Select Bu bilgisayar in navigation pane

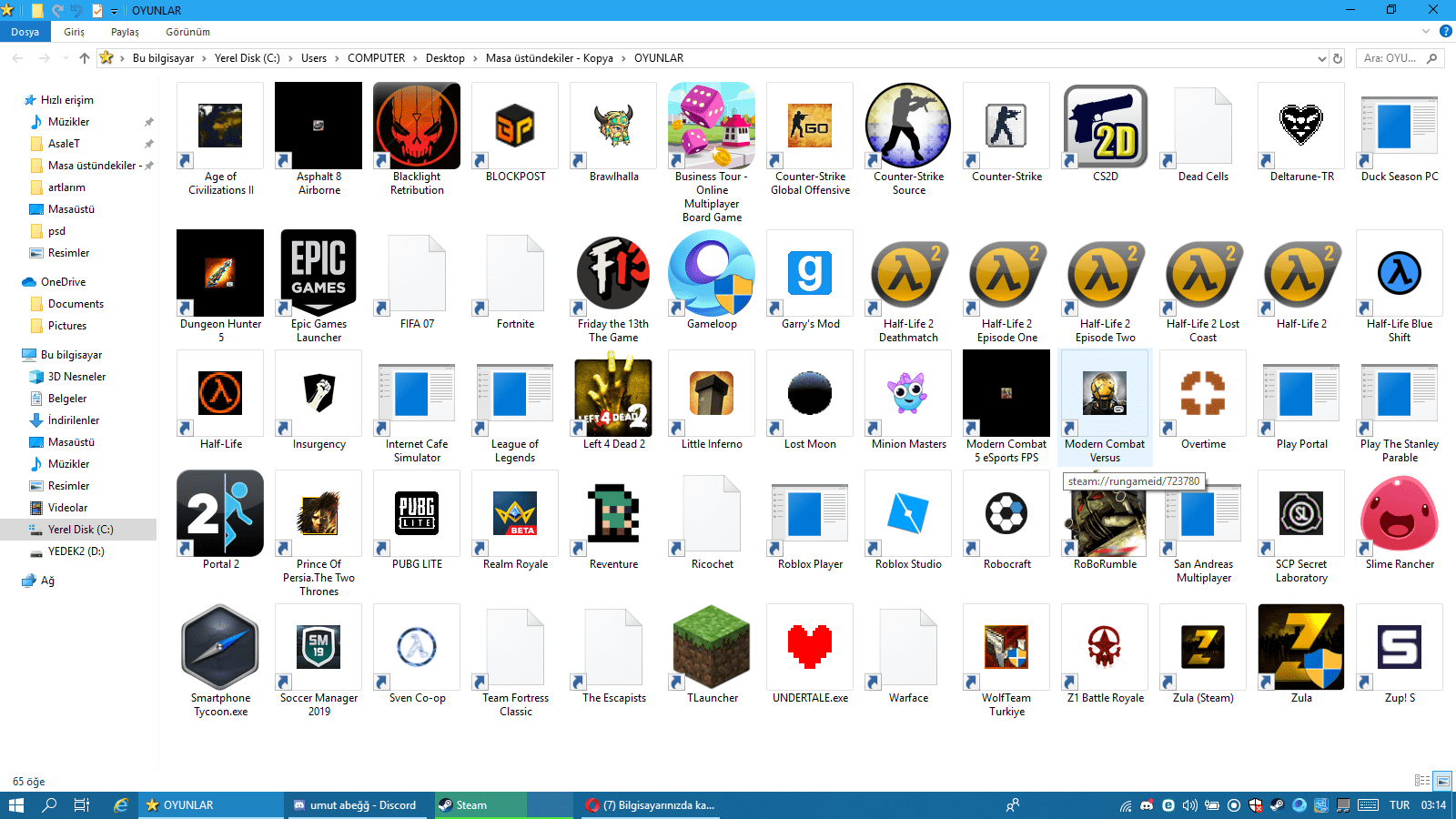click(x=71, y=355)
